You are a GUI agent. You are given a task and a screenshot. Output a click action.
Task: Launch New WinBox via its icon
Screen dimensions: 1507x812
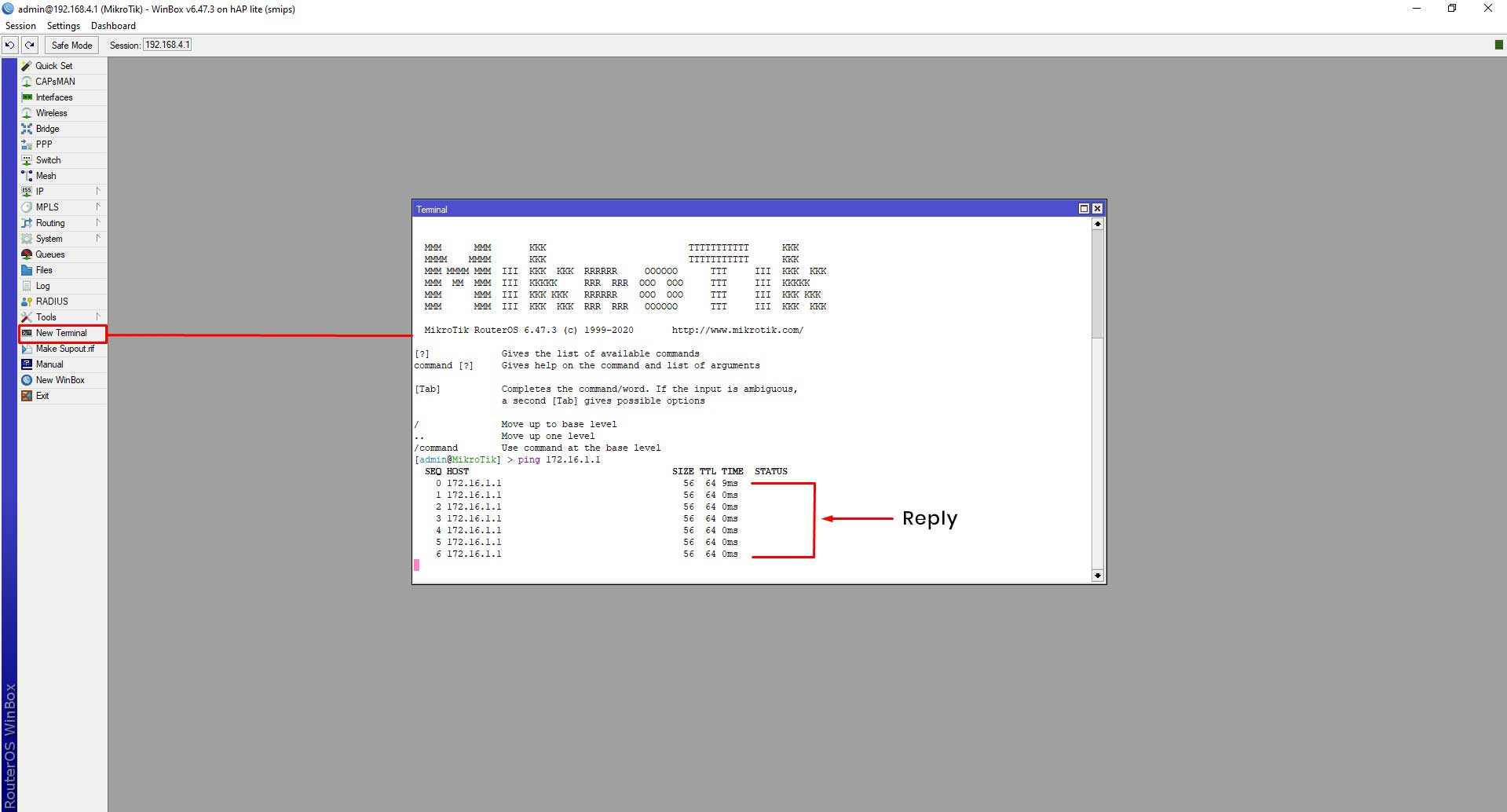[x=27, y=380]
